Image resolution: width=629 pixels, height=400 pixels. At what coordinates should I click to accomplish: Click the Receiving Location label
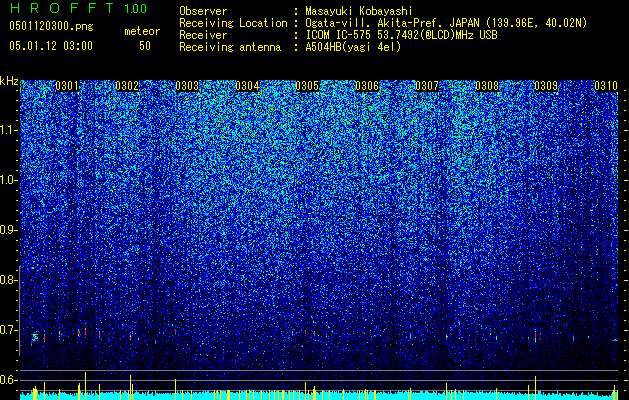coord(233,23)
